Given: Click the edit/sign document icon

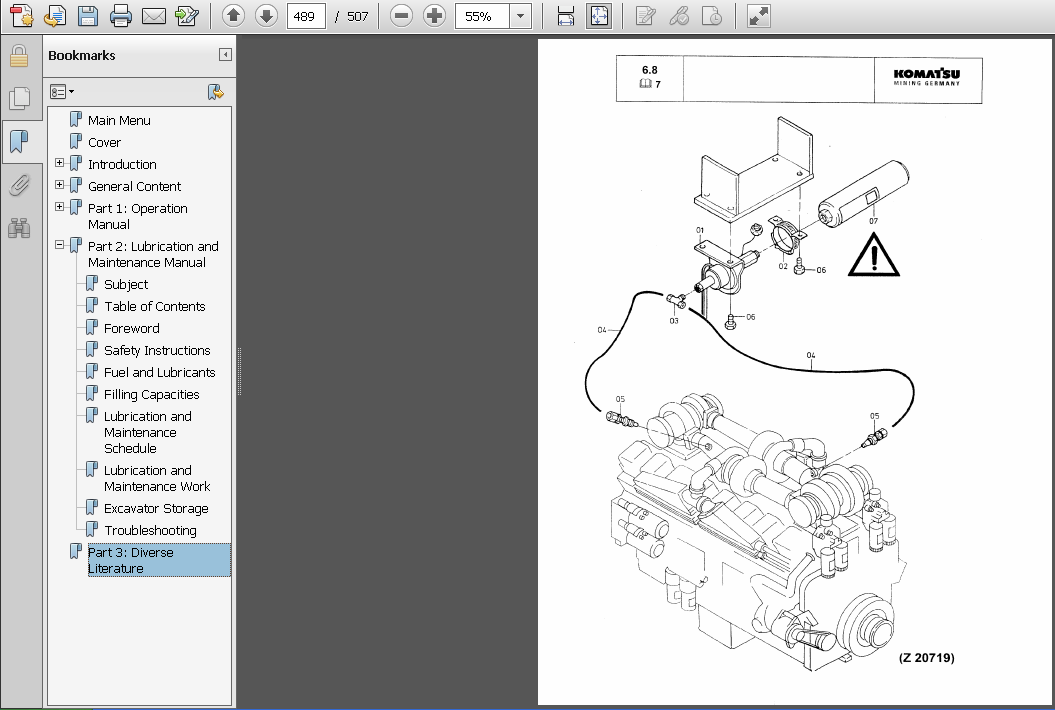Looking at the screenshot, I should pos(186,16).
